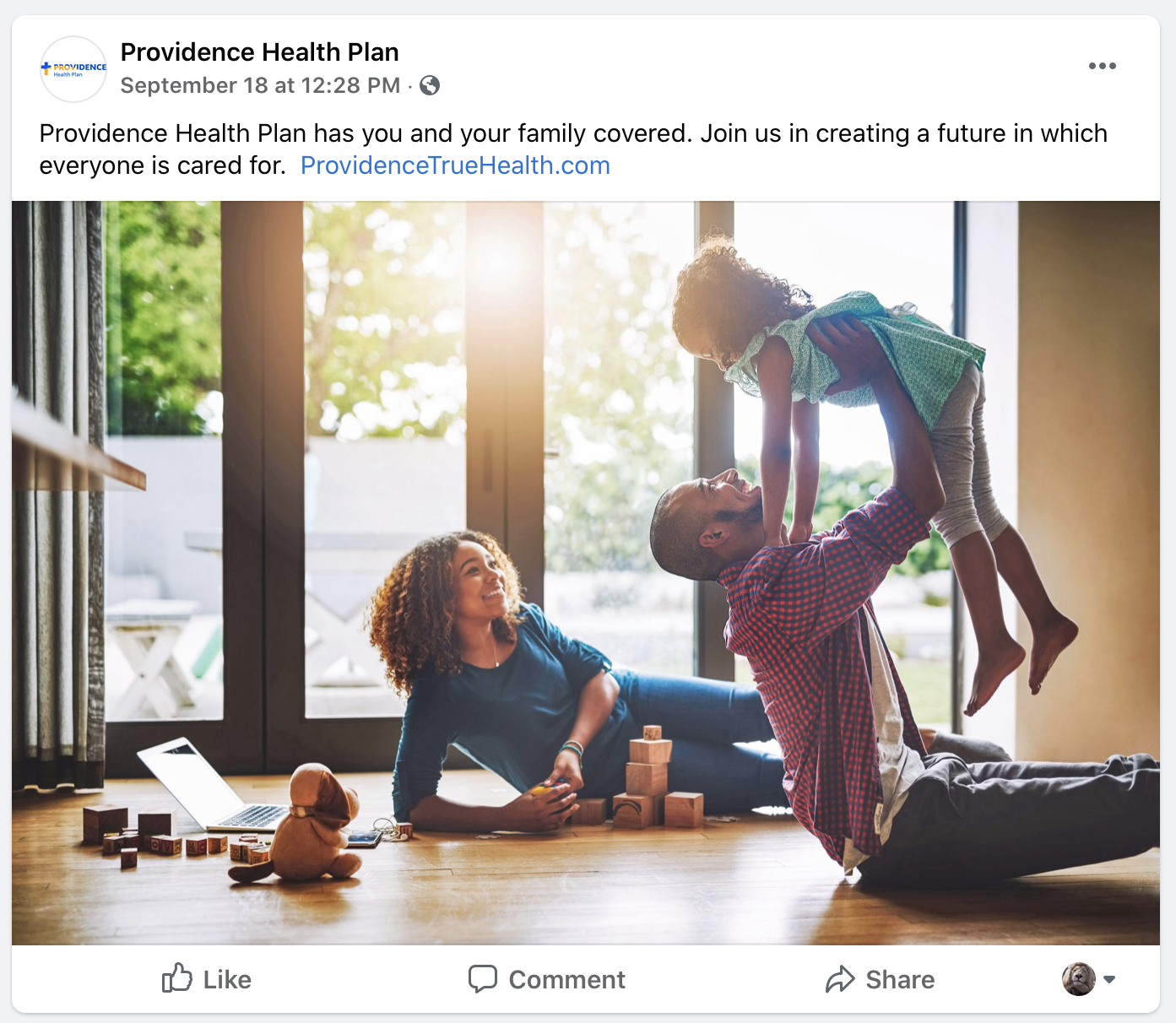Click the speech bubble Comment icon
Screen dimensions: 1176x1023
pyautogui.click(x=483, y=979)
